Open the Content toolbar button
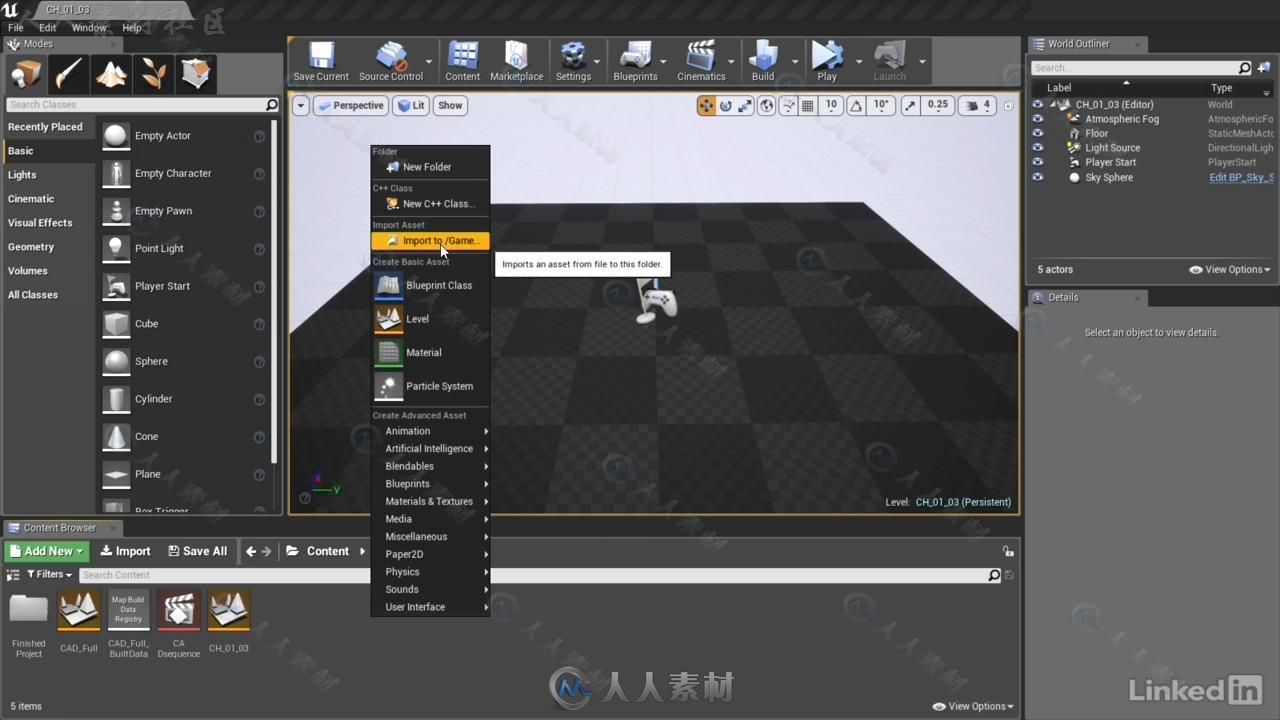Image resolution: width=1280 pixels, height=720 pixels. click(462, 61)
